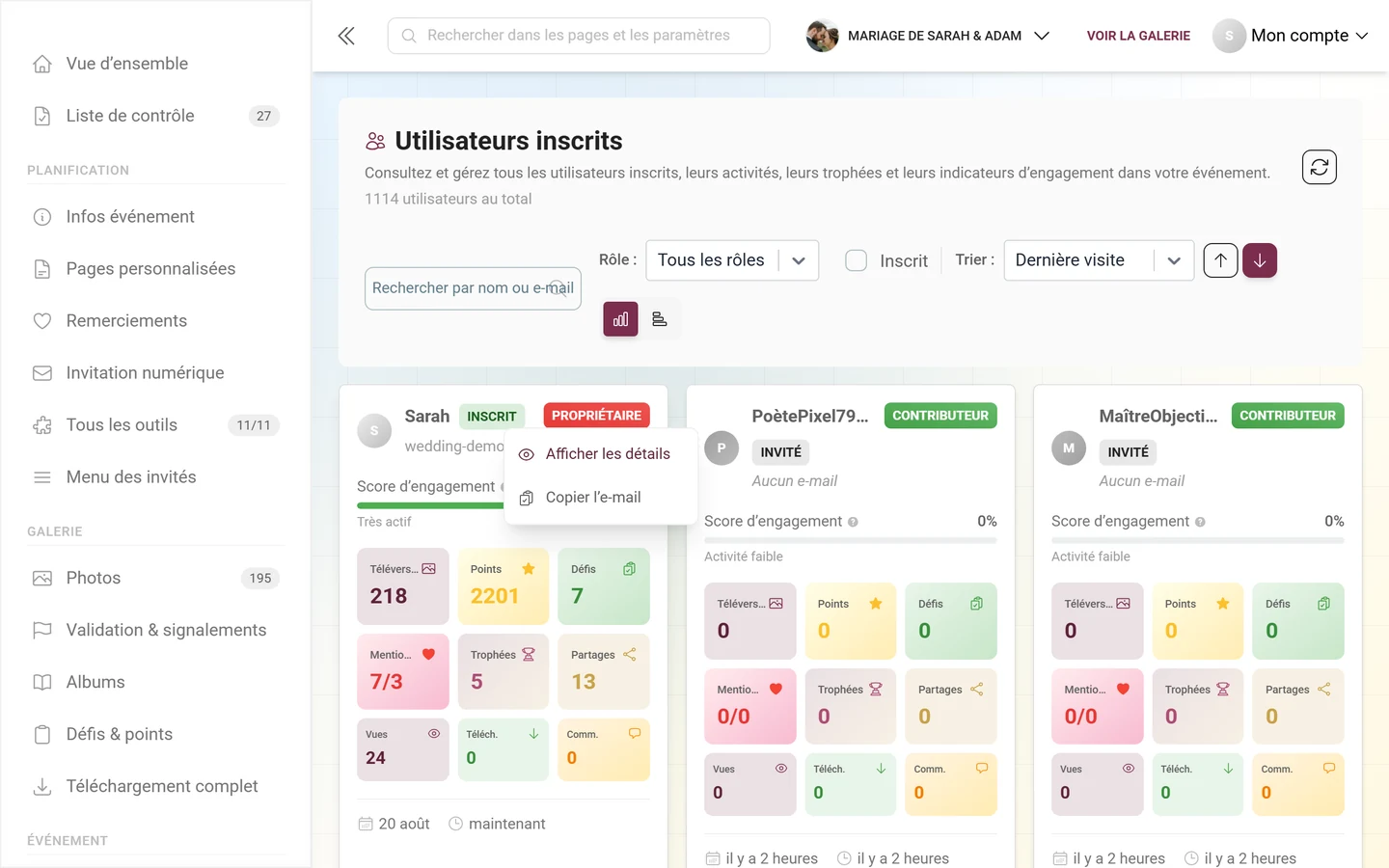Refresh the registered users list
The width and height of the screenshot is (1389, 868).
pos(1319,167)
